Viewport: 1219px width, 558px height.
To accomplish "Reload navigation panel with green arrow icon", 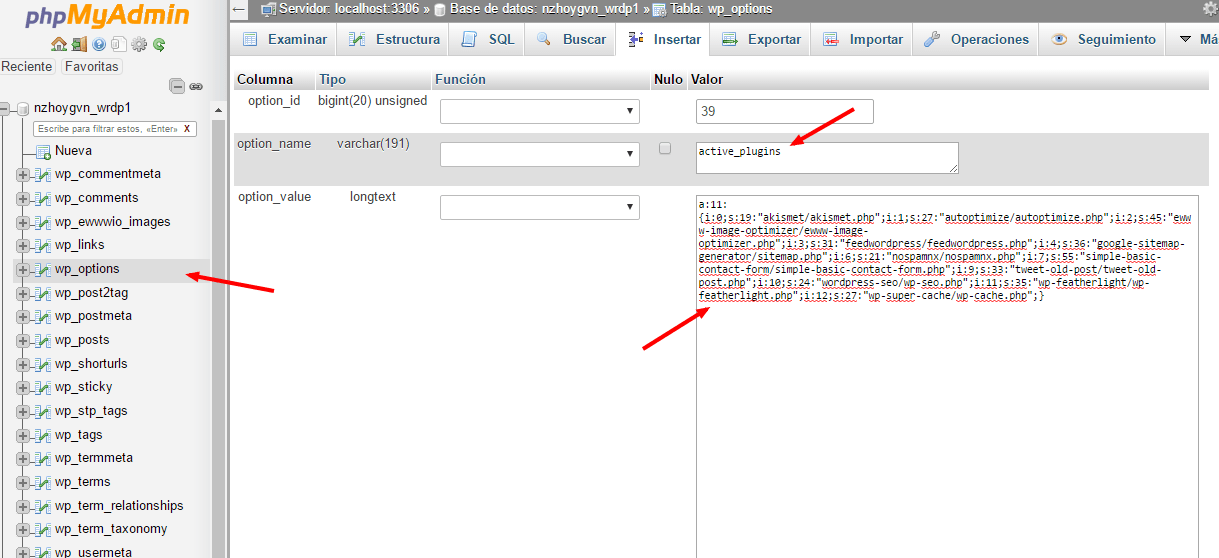I will 158,44.
